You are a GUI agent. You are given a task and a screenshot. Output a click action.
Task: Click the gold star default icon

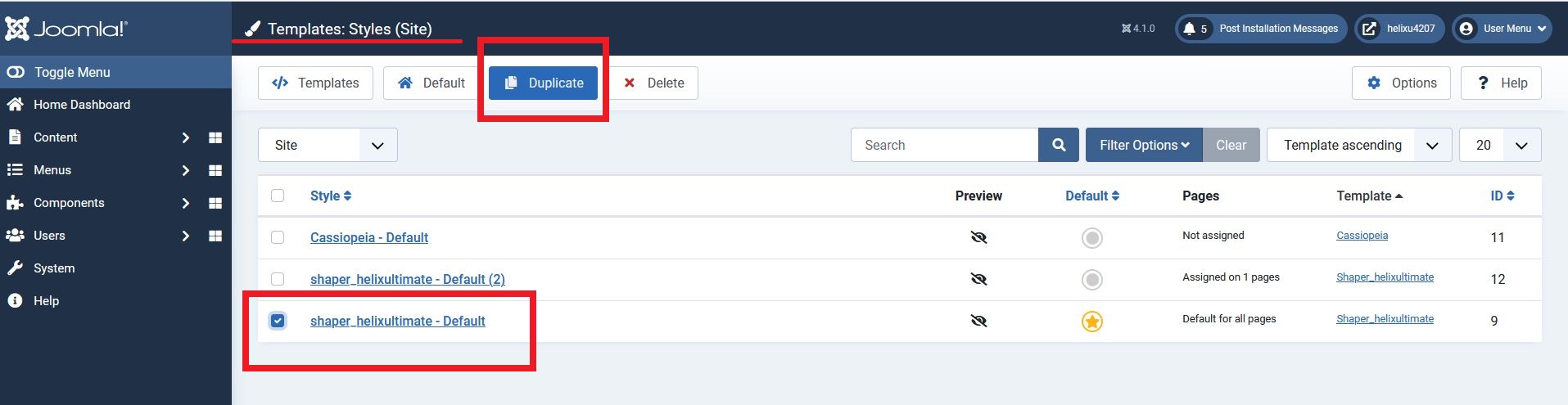(x=1092, y=322)
